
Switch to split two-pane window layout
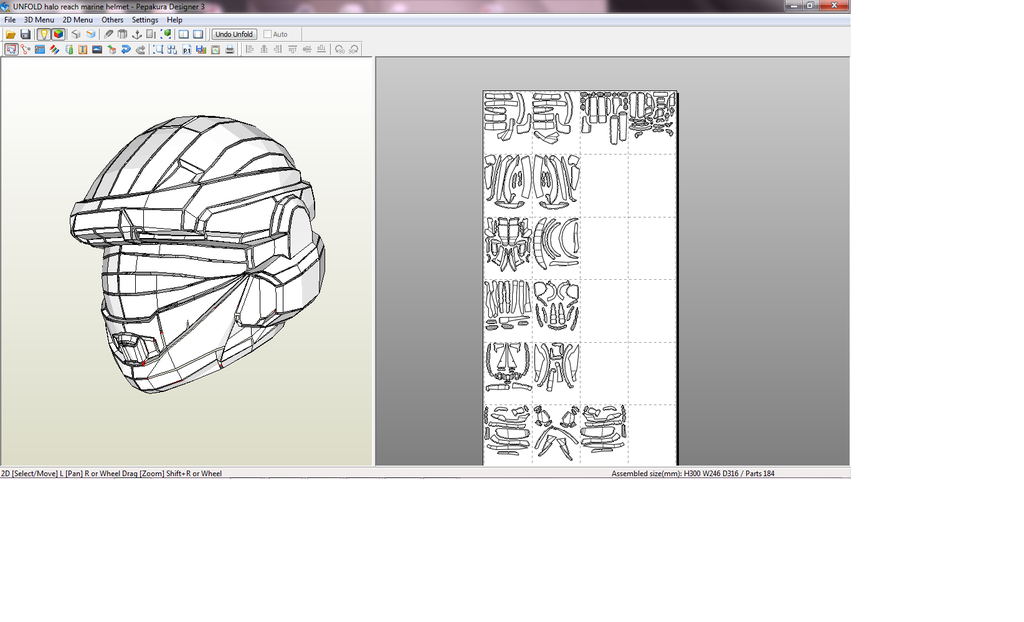point(184,34)
